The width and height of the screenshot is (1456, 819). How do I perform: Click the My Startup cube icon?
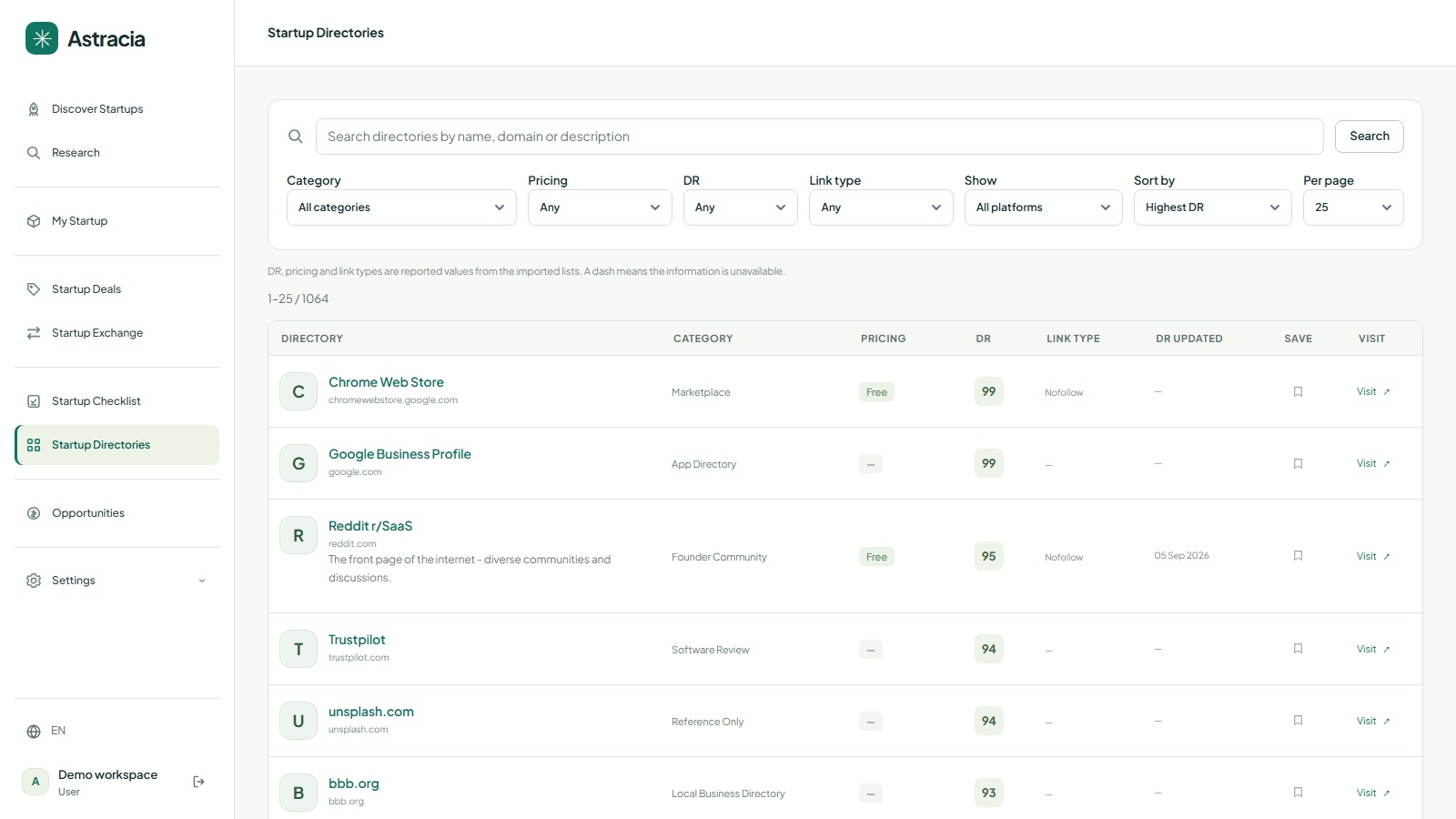34,221
